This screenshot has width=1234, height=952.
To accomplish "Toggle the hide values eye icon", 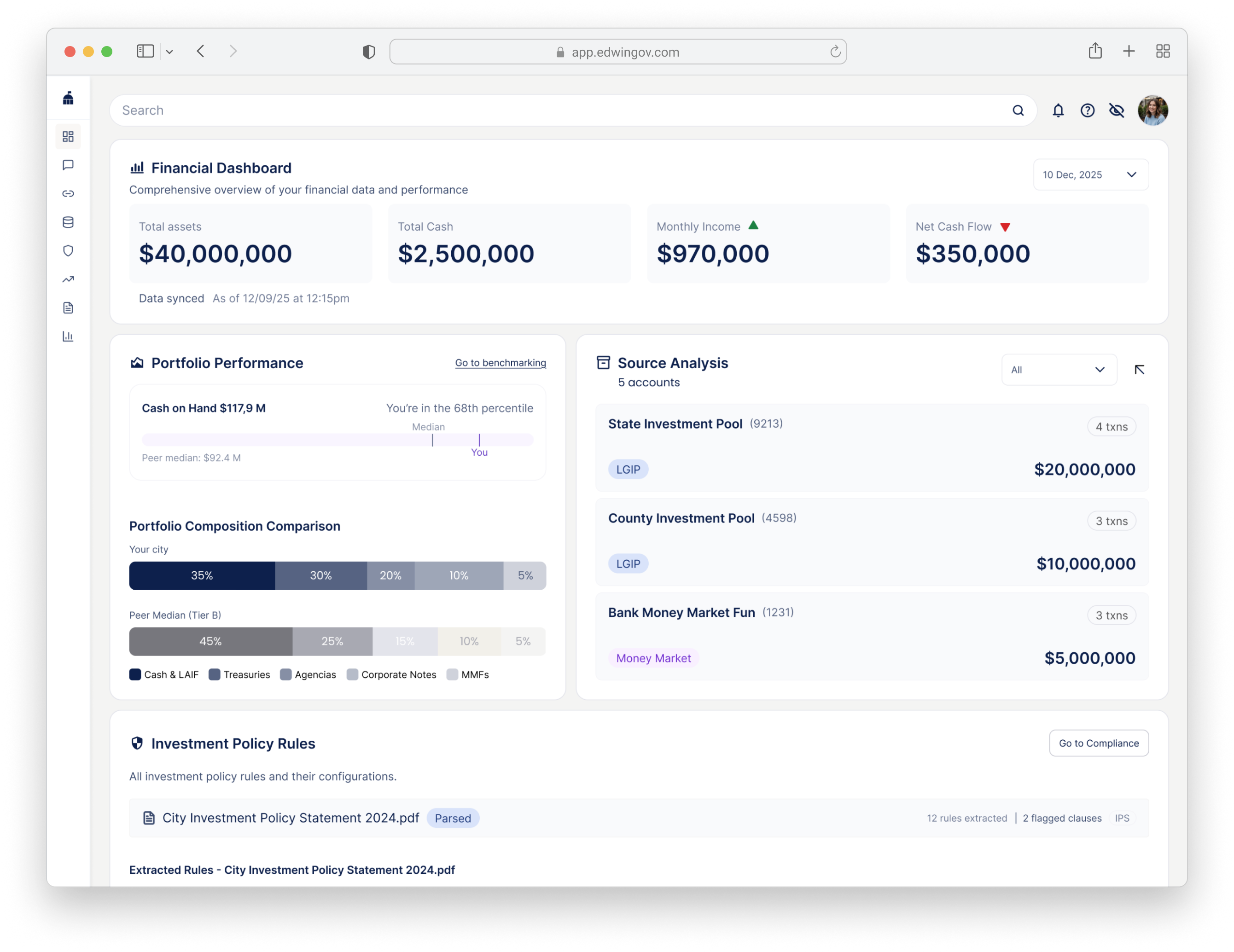I will coord(1117,110).
